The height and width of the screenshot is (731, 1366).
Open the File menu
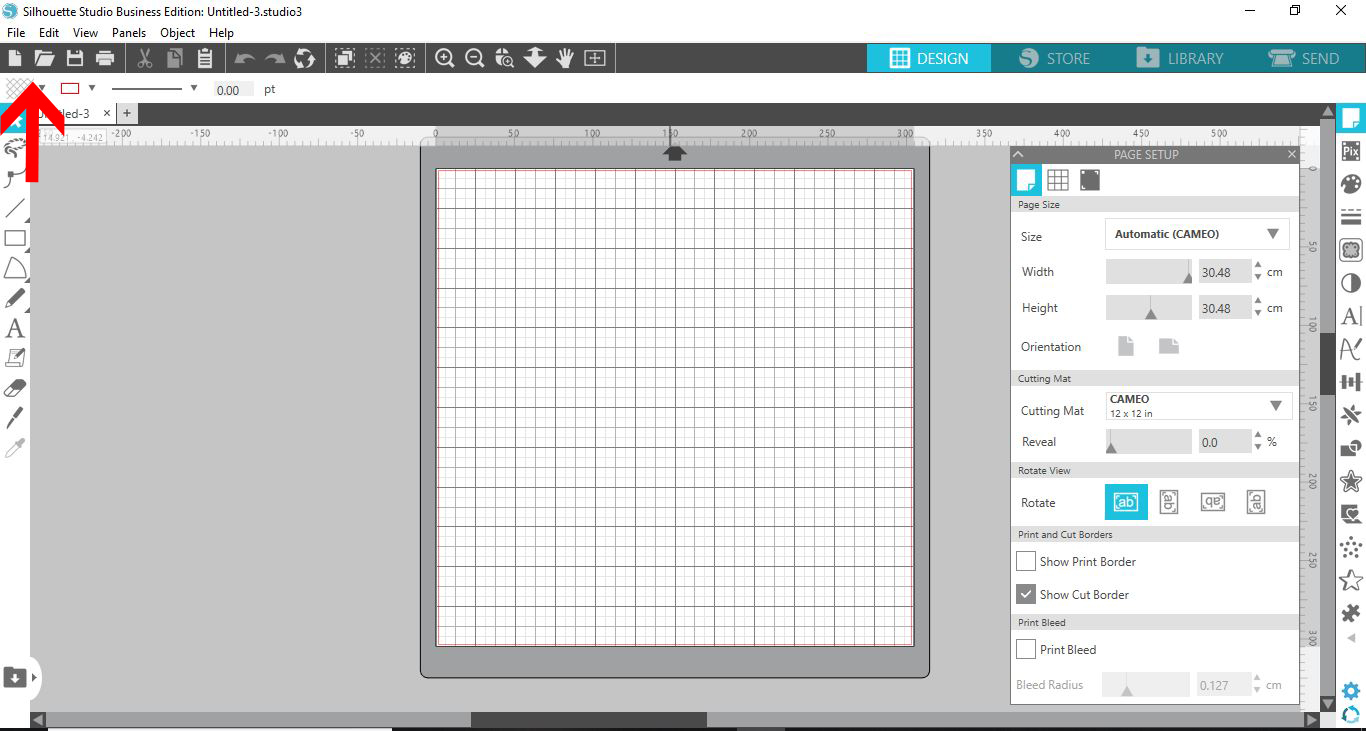(x=15, y=33)
